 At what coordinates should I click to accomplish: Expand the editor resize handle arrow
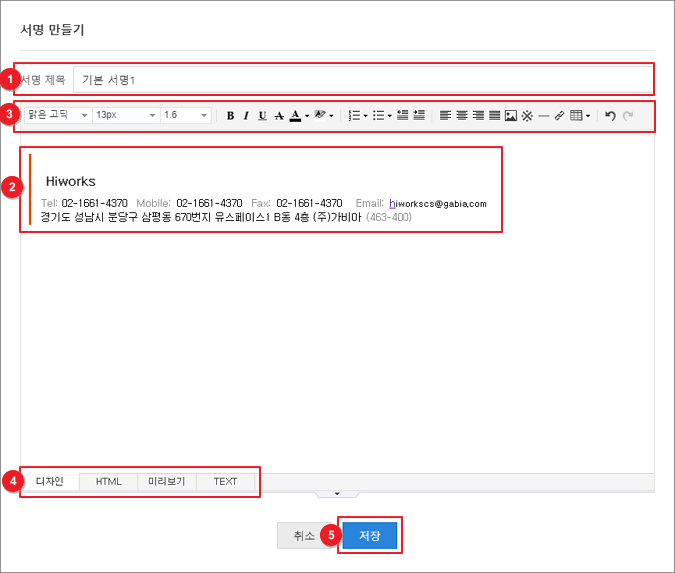tap(337, 494)
